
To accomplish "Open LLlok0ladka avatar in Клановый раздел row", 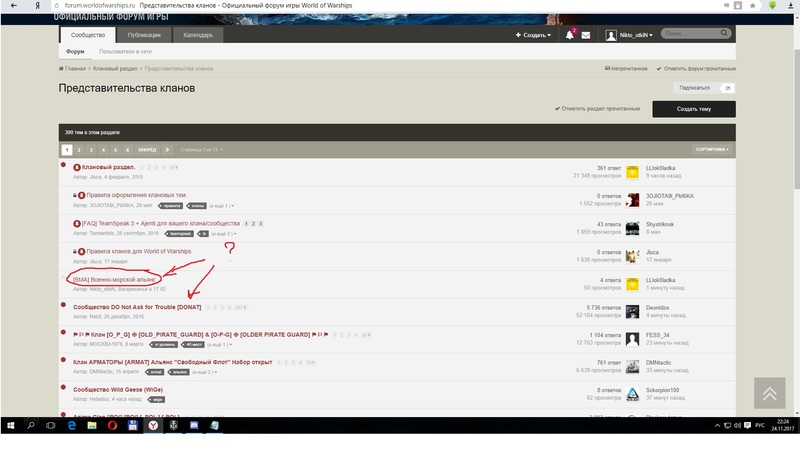I will [x=632, y=172].
